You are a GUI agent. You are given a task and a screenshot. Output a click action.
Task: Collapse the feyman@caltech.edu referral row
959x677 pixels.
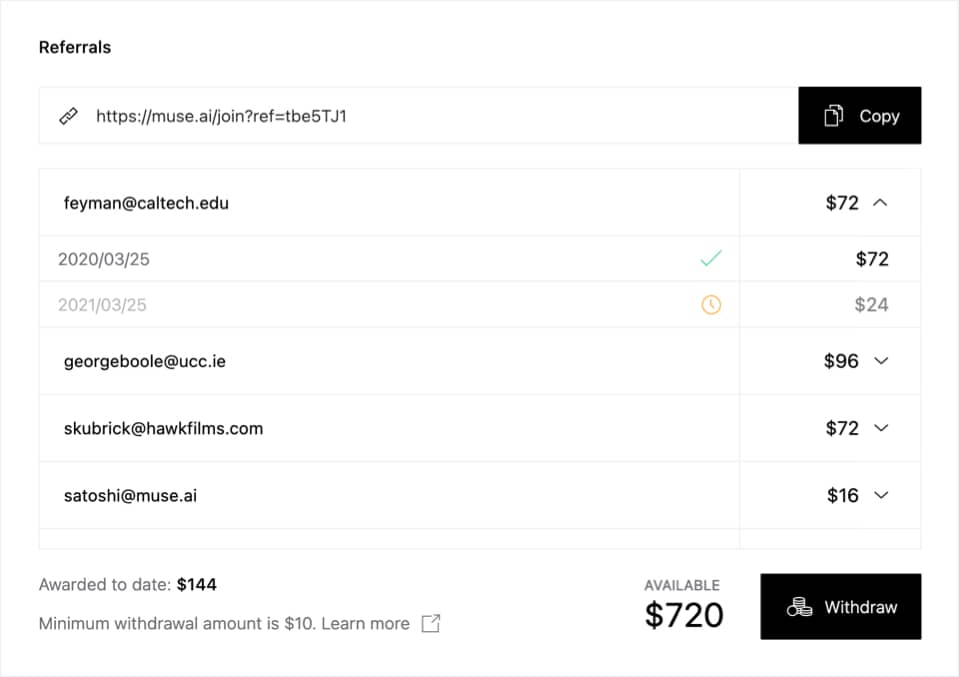pos(880,202)
